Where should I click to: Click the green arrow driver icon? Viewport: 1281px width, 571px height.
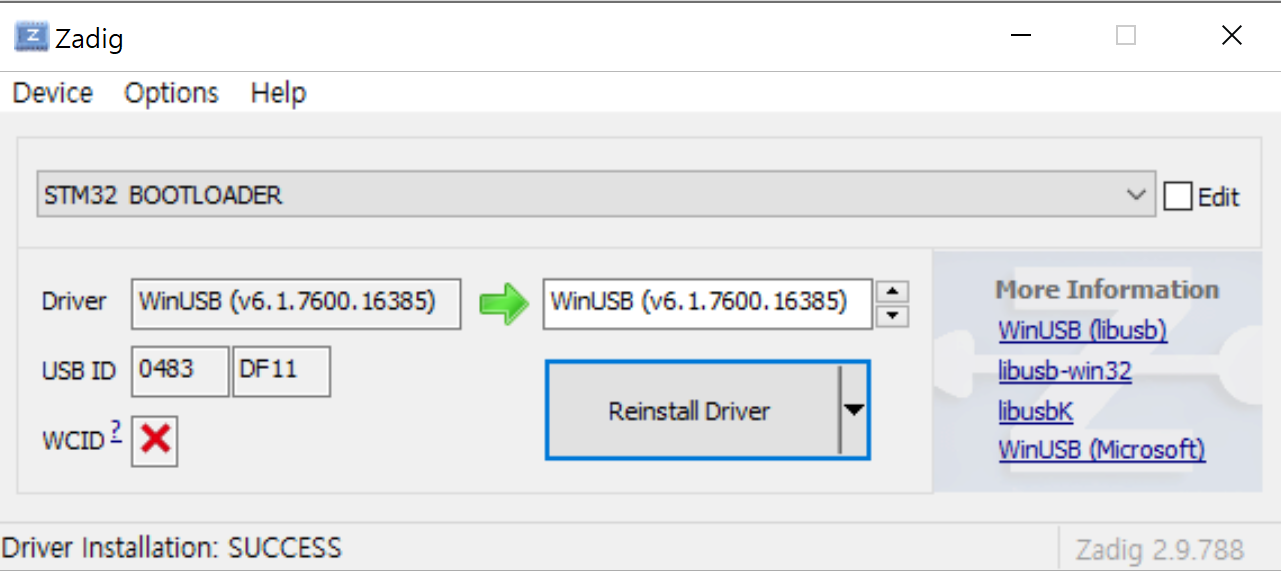[504, 303]
